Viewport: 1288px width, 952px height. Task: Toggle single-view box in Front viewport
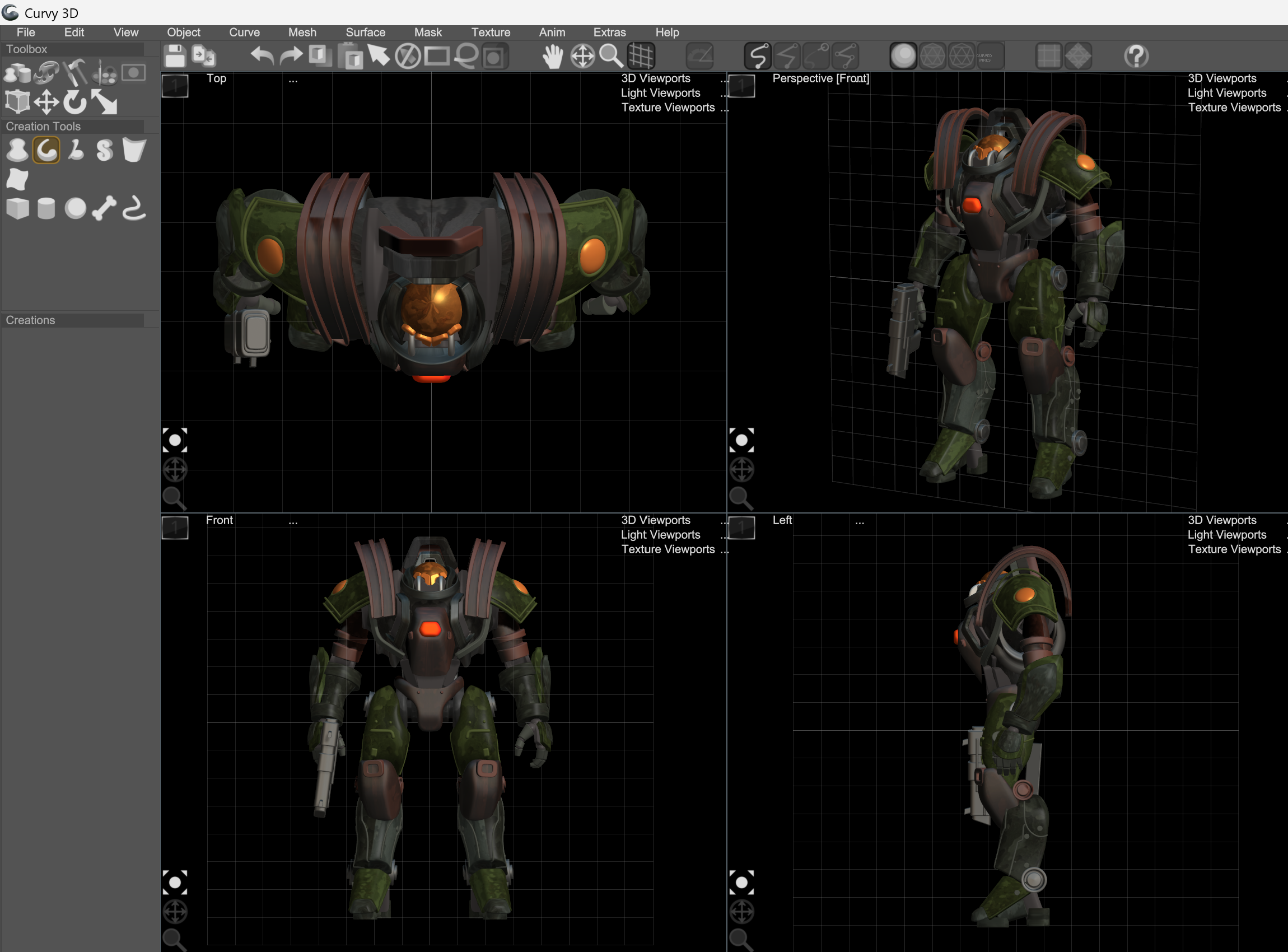(175, 528)
